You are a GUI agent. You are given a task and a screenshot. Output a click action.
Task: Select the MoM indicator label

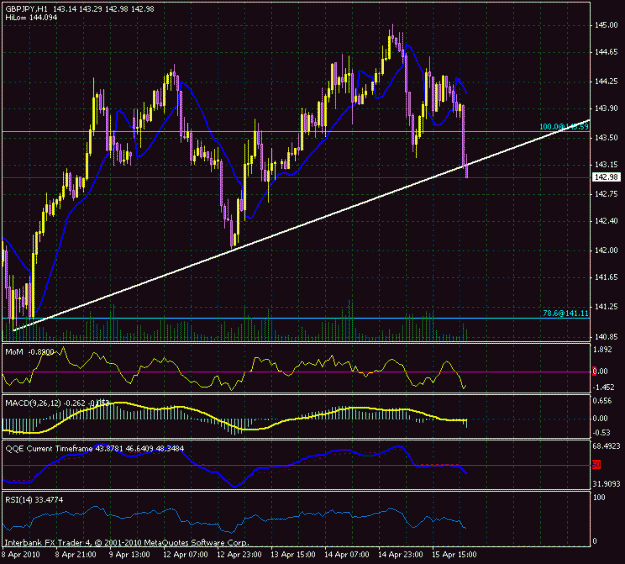click(x=30, y=352)
